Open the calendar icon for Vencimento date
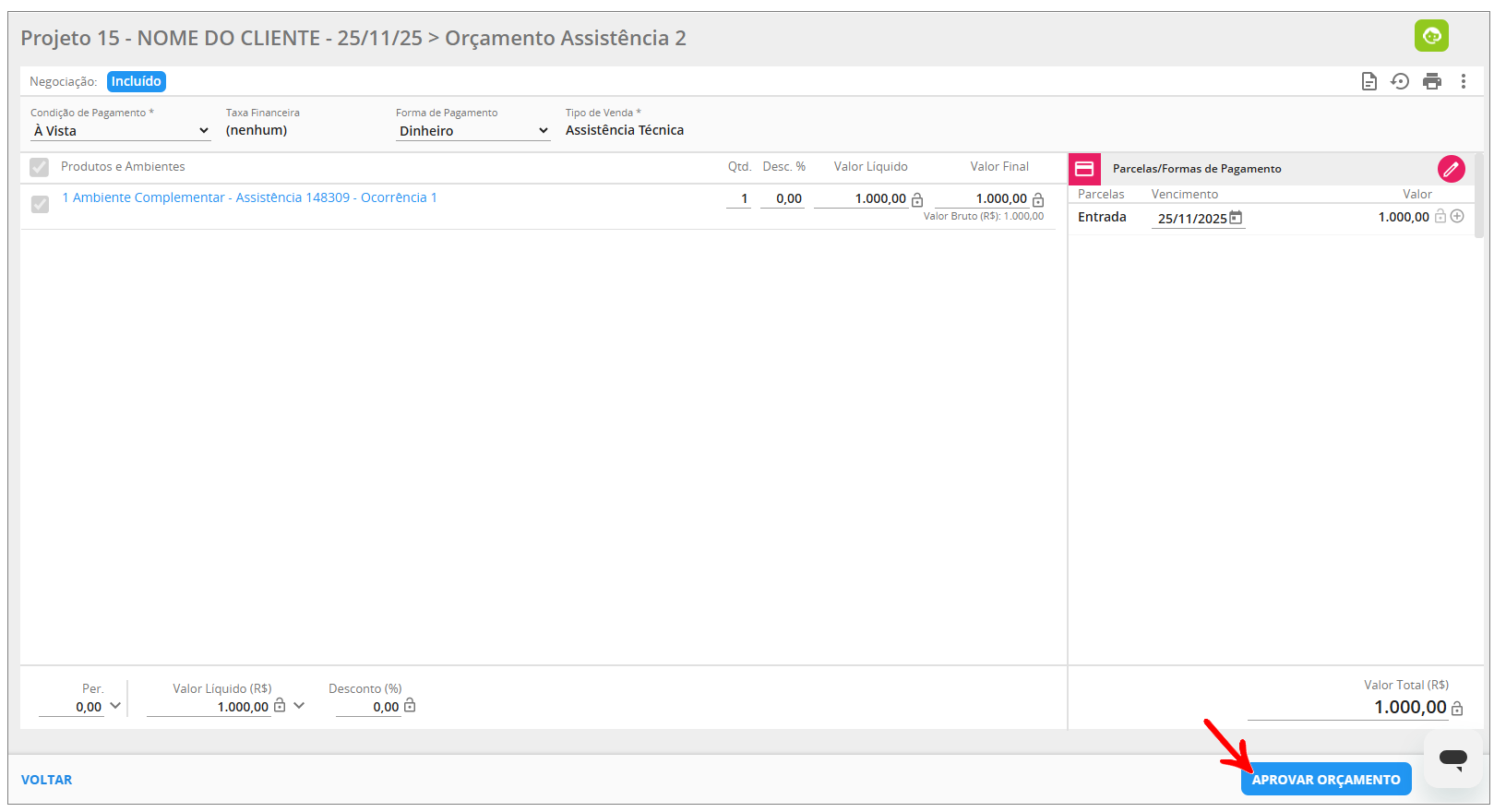The width and height of the screenshot is (1494, 812). pyautogui.click(x=1236, y=218)
